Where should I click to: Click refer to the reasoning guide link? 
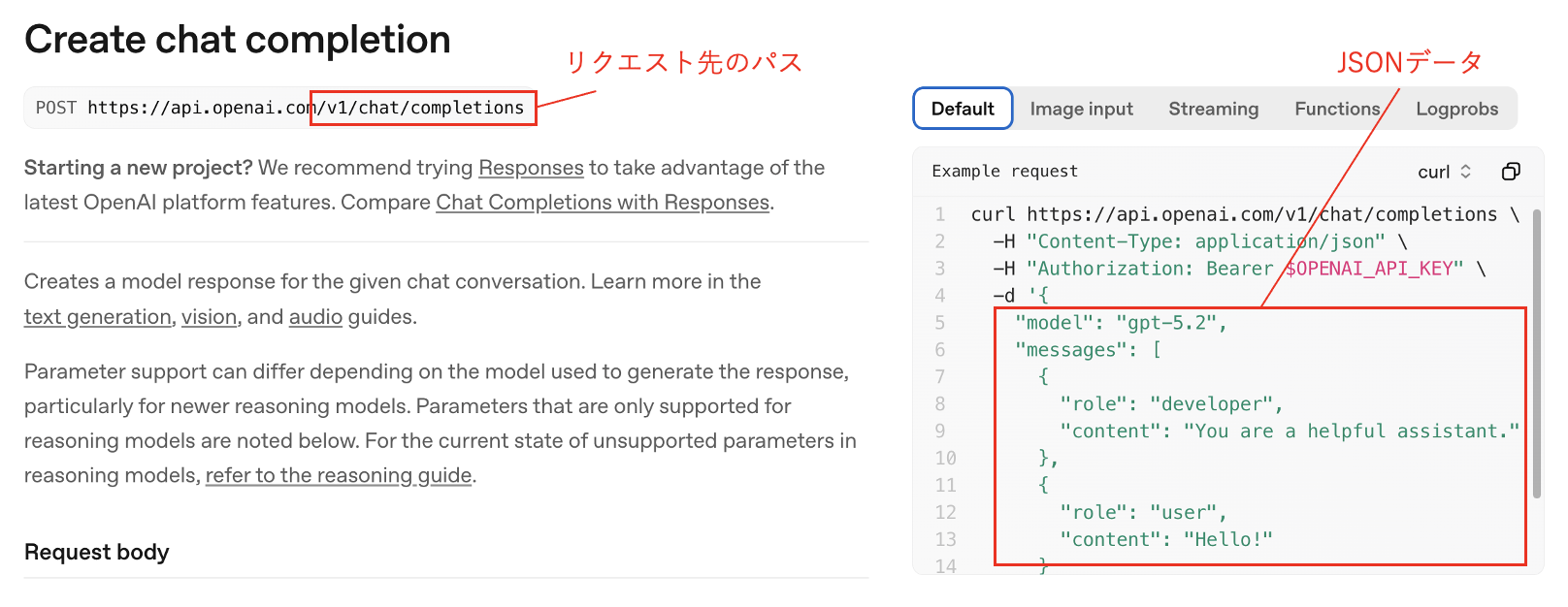tap(338, 476)
